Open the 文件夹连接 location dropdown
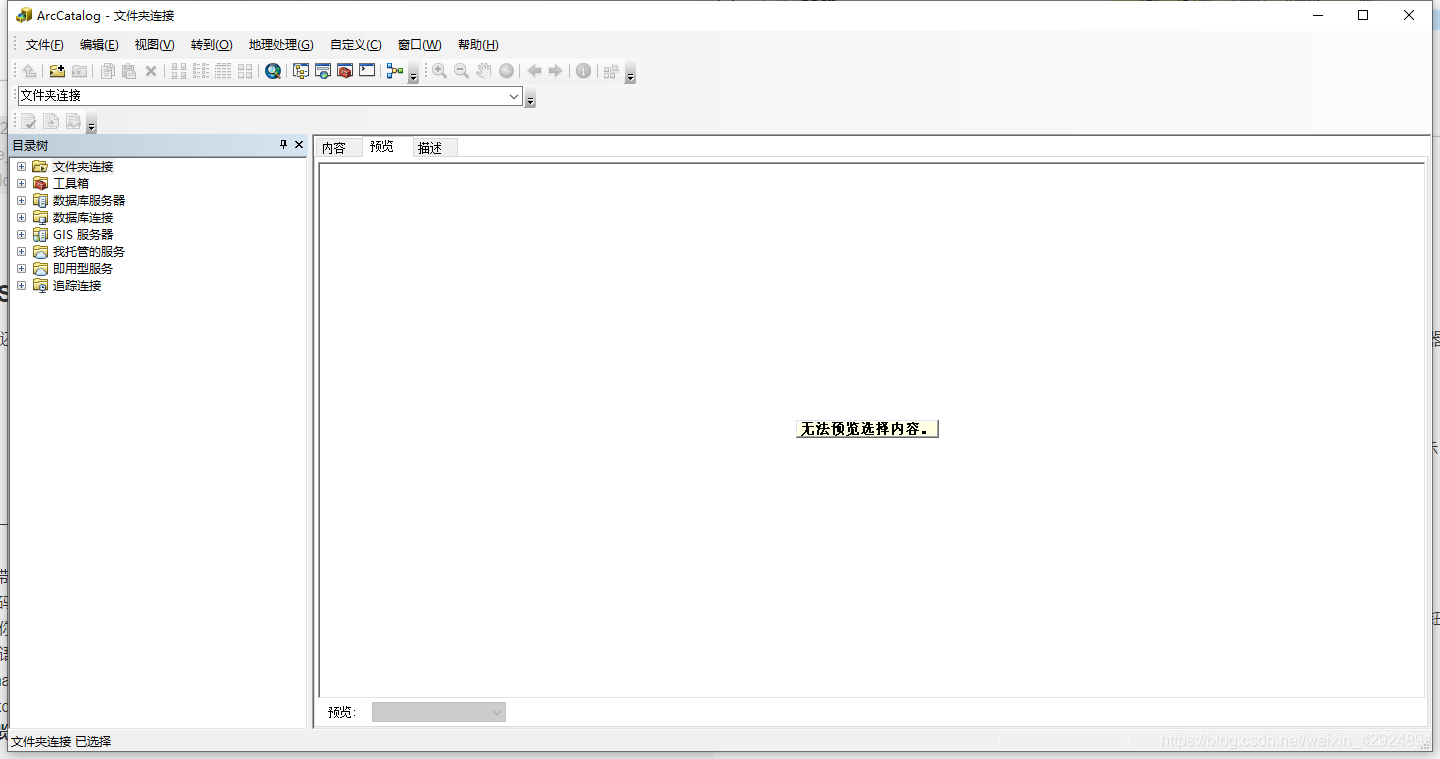Viewport: 1440px width, 759px height. point(514,96)
